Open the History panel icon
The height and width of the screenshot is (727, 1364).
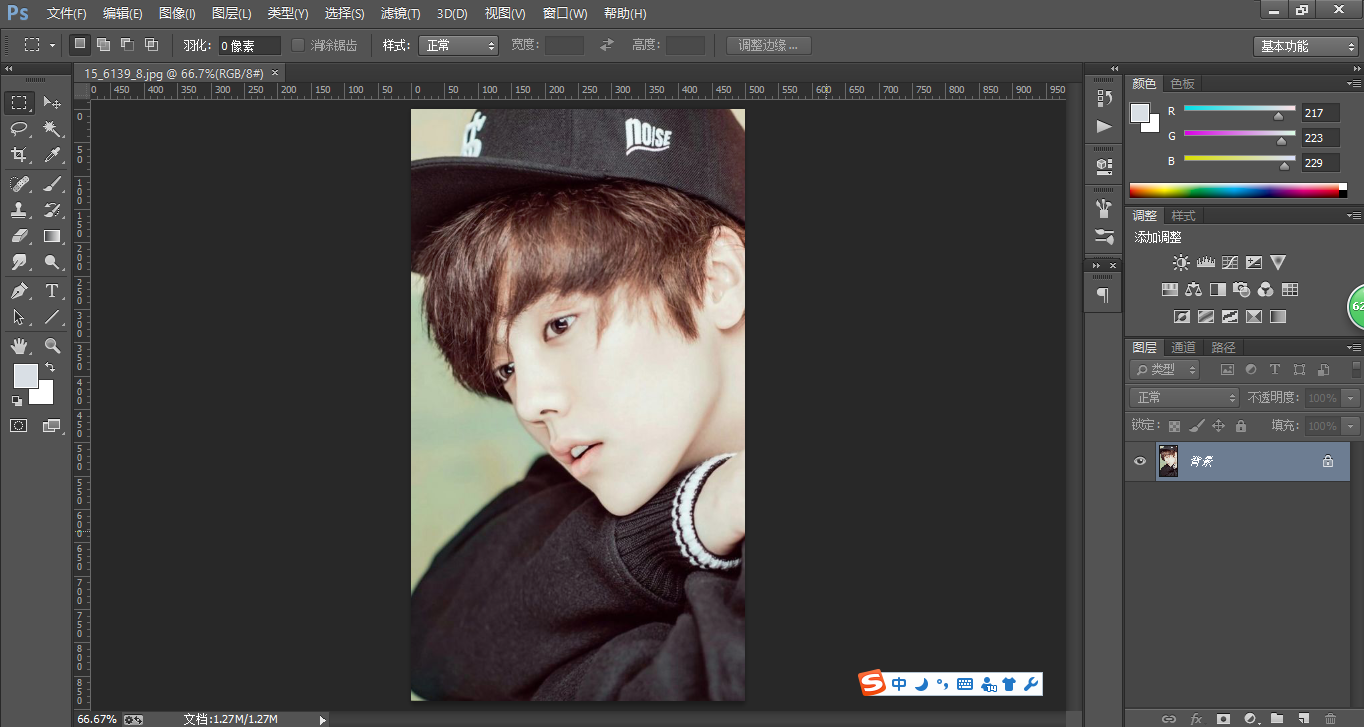coord(1104,98)
